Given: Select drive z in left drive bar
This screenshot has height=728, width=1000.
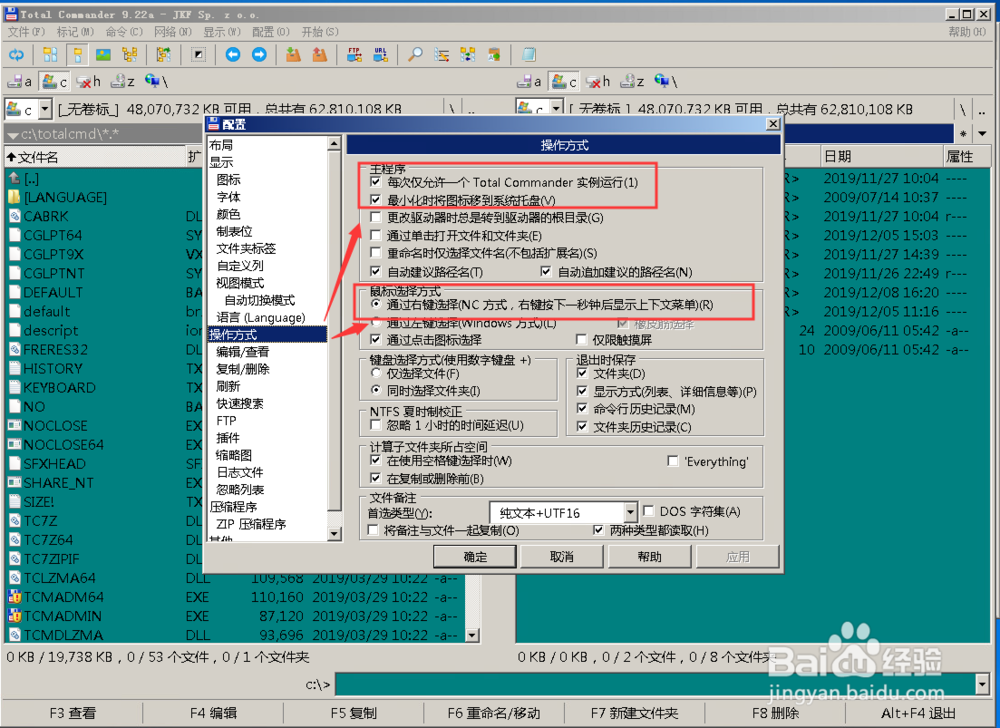Looking at the screenshot, I should (122, 82).
